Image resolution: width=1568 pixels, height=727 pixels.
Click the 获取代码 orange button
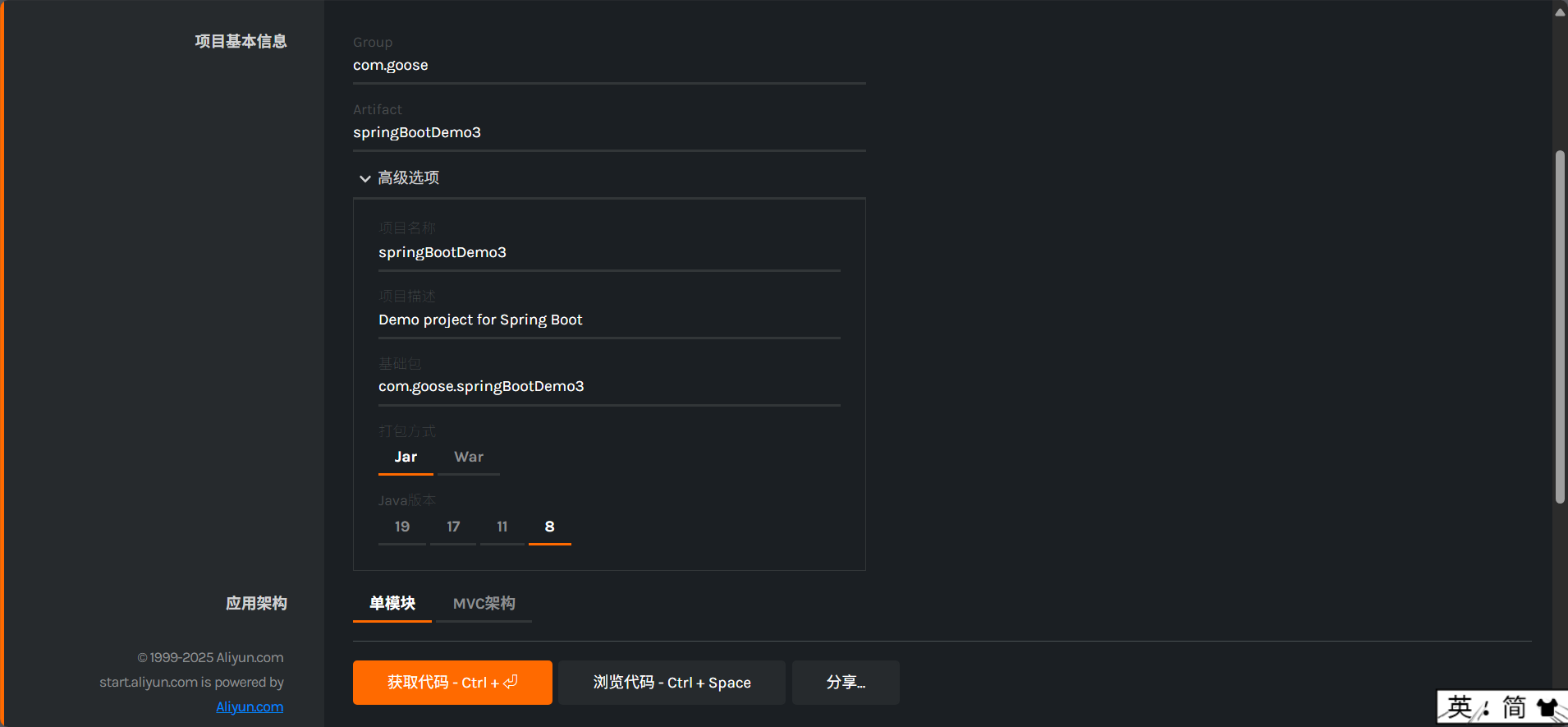click(452, 683)
